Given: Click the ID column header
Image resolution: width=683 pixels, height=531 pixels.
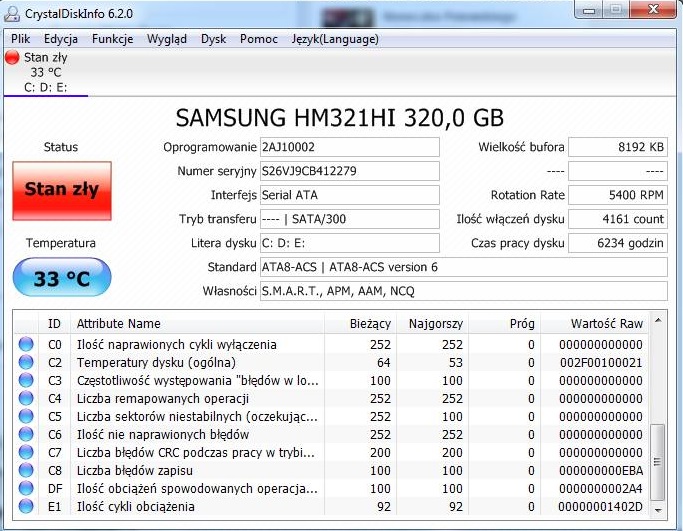Looking at the screenshot, I should click(54, 324).
